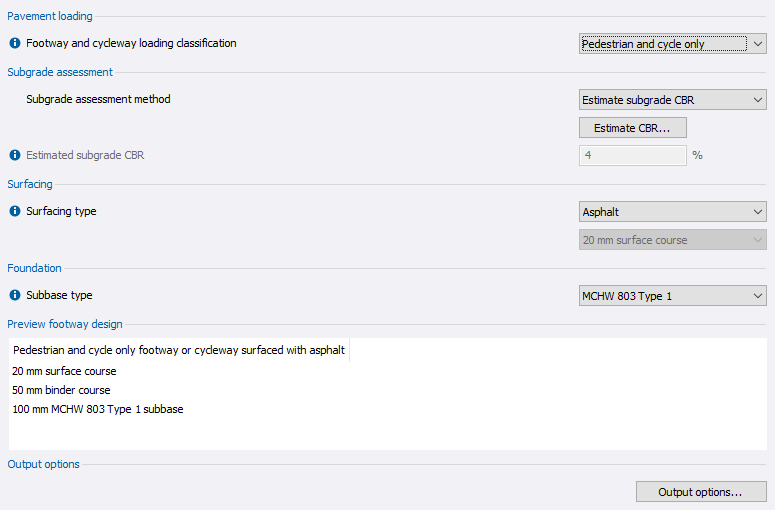Click the Foundation section heading
This screenshot has width=775, height=510.
coord(34,268)
